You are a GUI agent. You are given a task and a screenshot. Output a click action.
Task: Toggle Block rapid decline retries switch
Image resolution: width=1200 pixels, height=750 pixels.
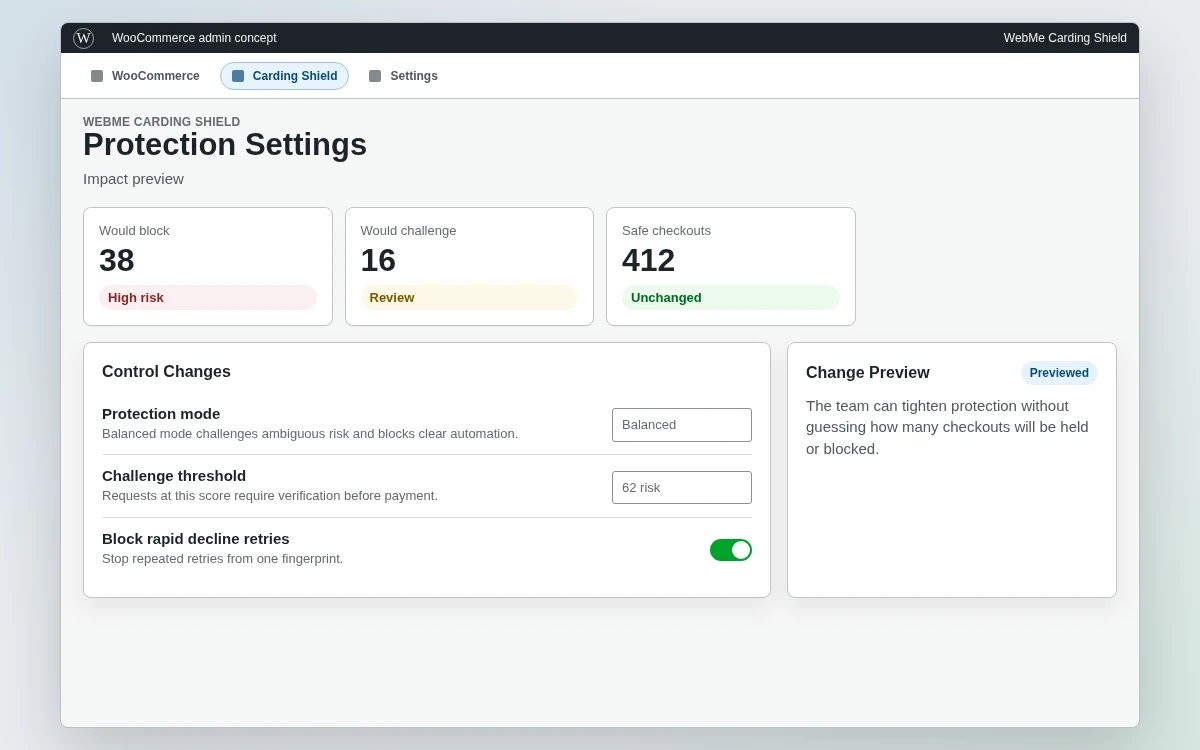coord(731,550)
